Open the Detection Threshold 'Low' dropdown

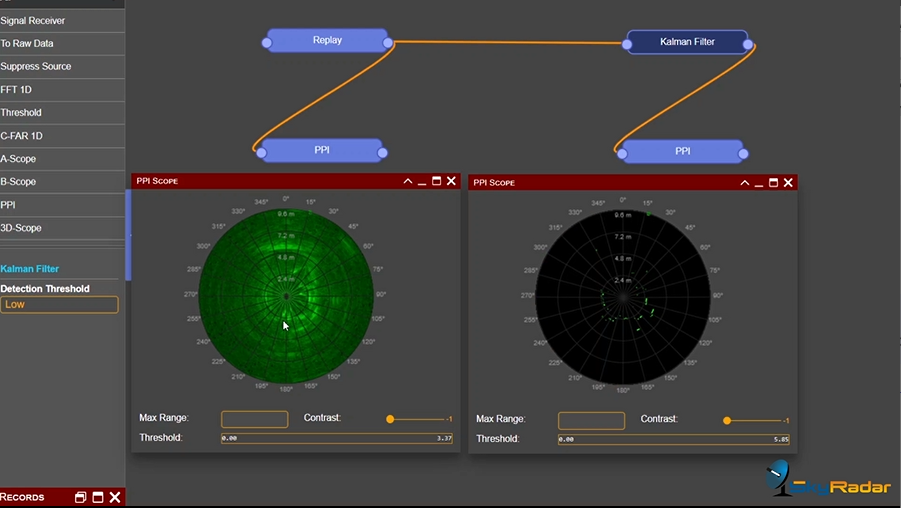(59, 305)
